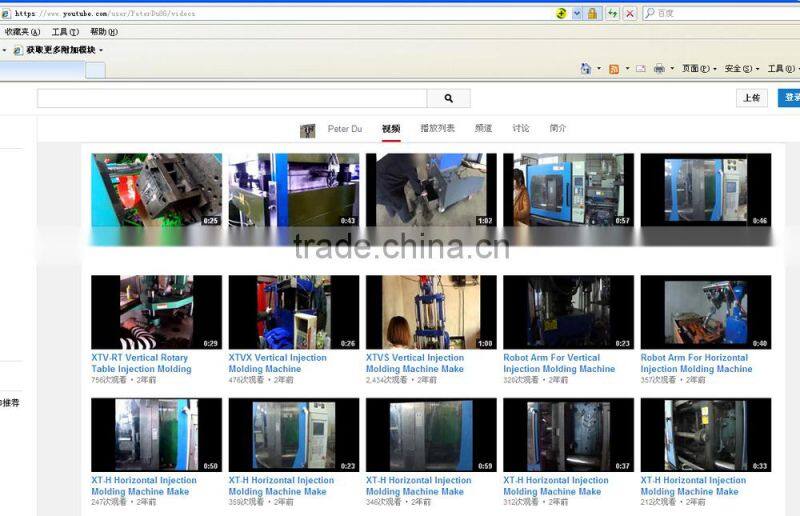Click the red stop loading icon
The width and height of the screenshot is (800, 516).
click(629, 13)
